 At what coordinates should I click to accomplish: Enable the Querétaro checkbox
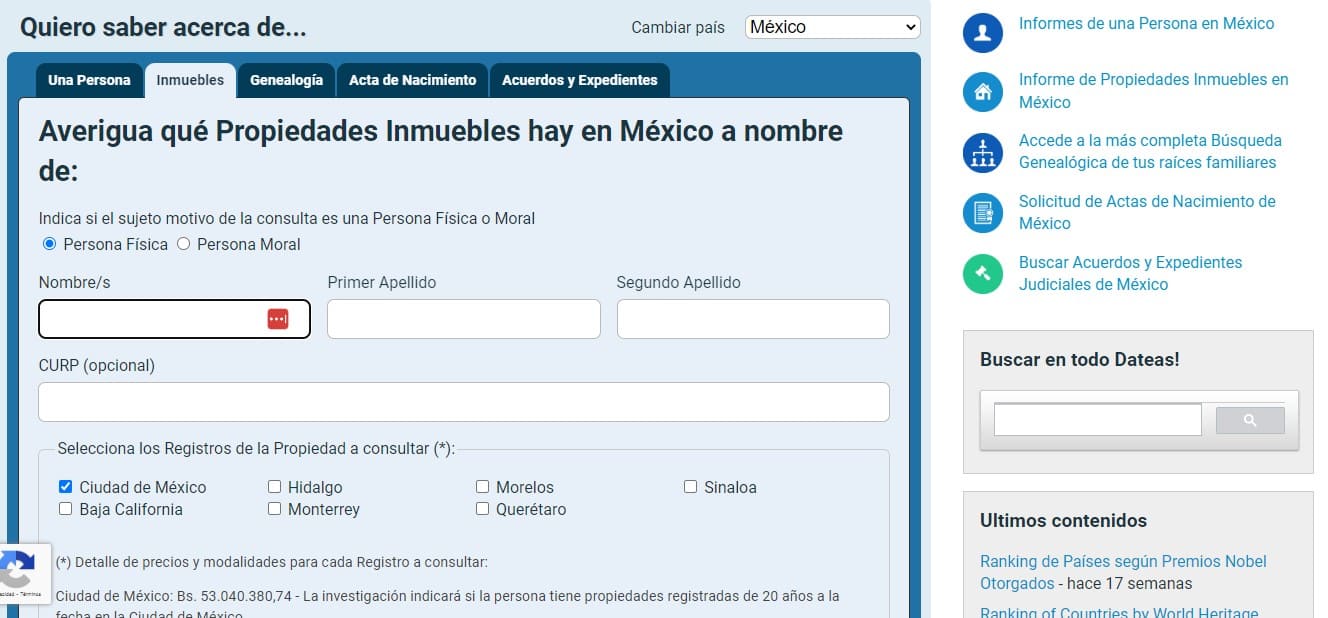[x=482, y=509]
